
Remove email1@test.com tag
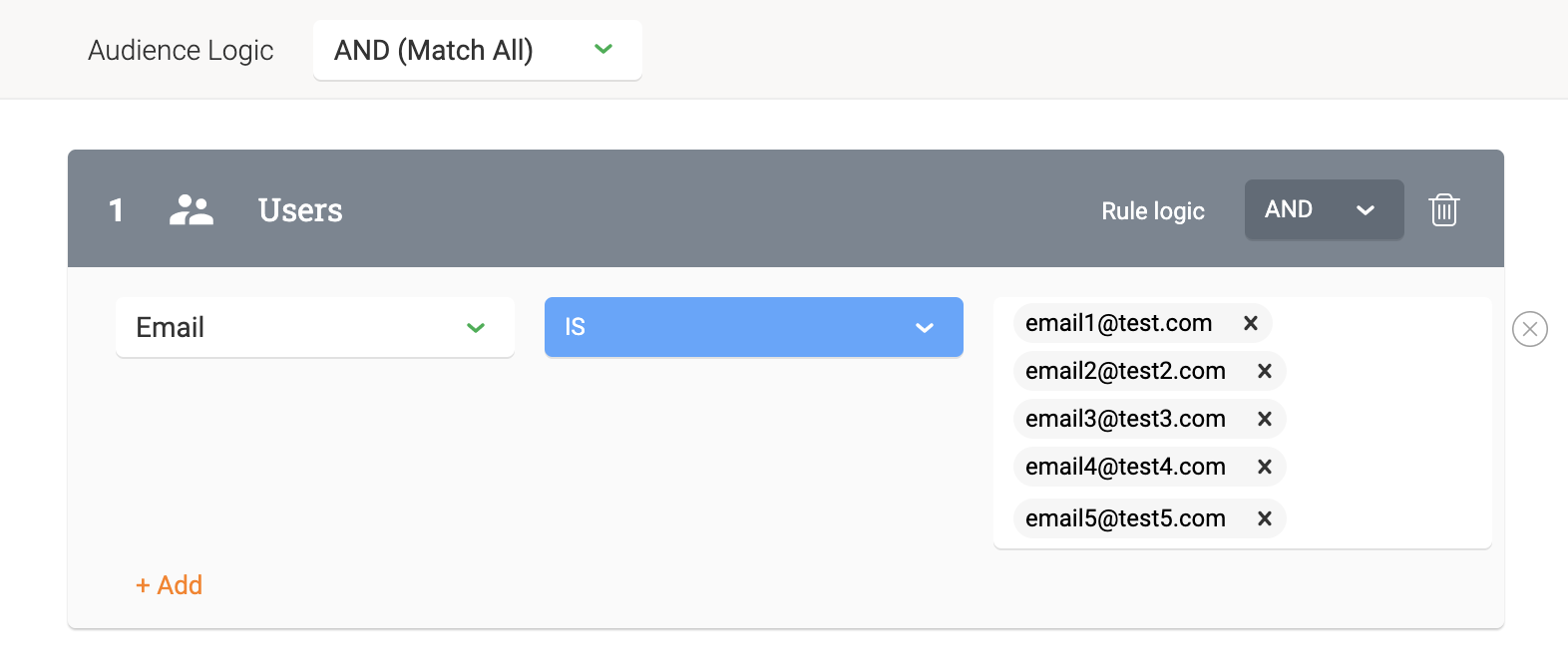pos(1250,323)
